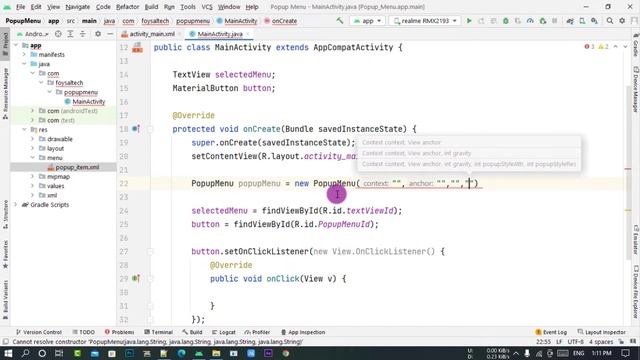The image size is (640, 360).
Task: Open Emulator side panel
Action: 636,240
